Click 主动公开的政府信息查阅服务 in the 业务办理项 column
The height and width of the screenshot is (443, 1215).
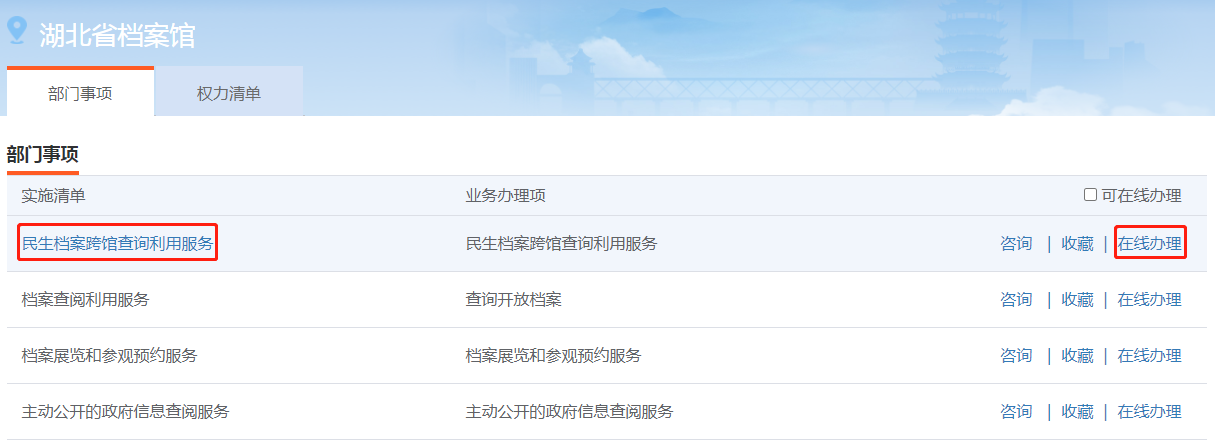point(569,411)
